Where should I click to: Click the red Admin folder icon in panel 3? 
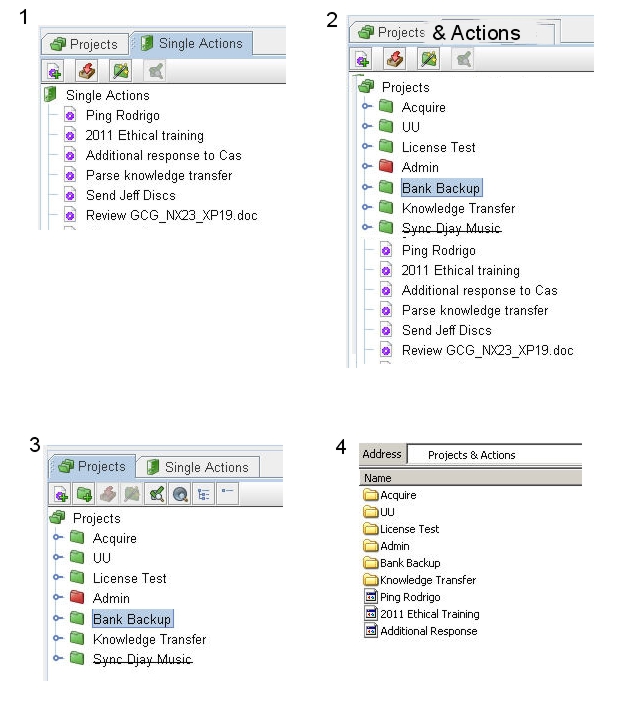point(77,598)
